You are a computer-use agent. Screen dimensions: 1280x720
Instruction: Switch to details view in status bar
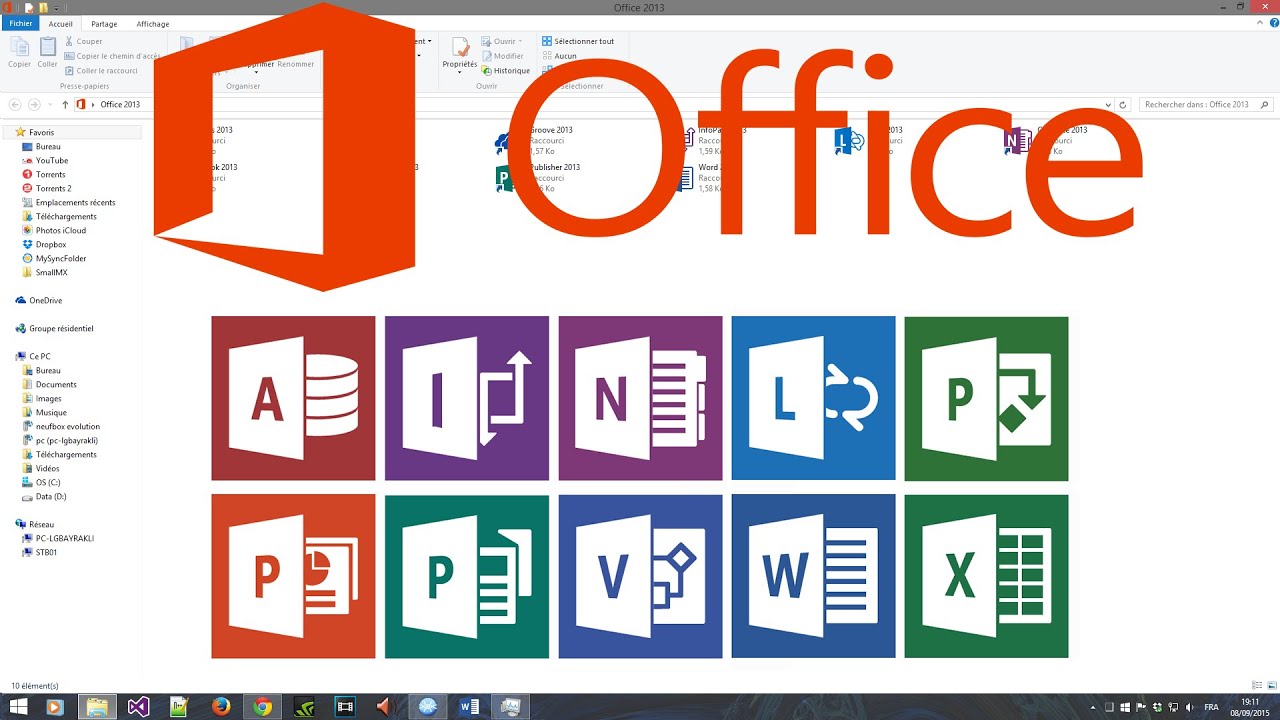point(1257,686)
